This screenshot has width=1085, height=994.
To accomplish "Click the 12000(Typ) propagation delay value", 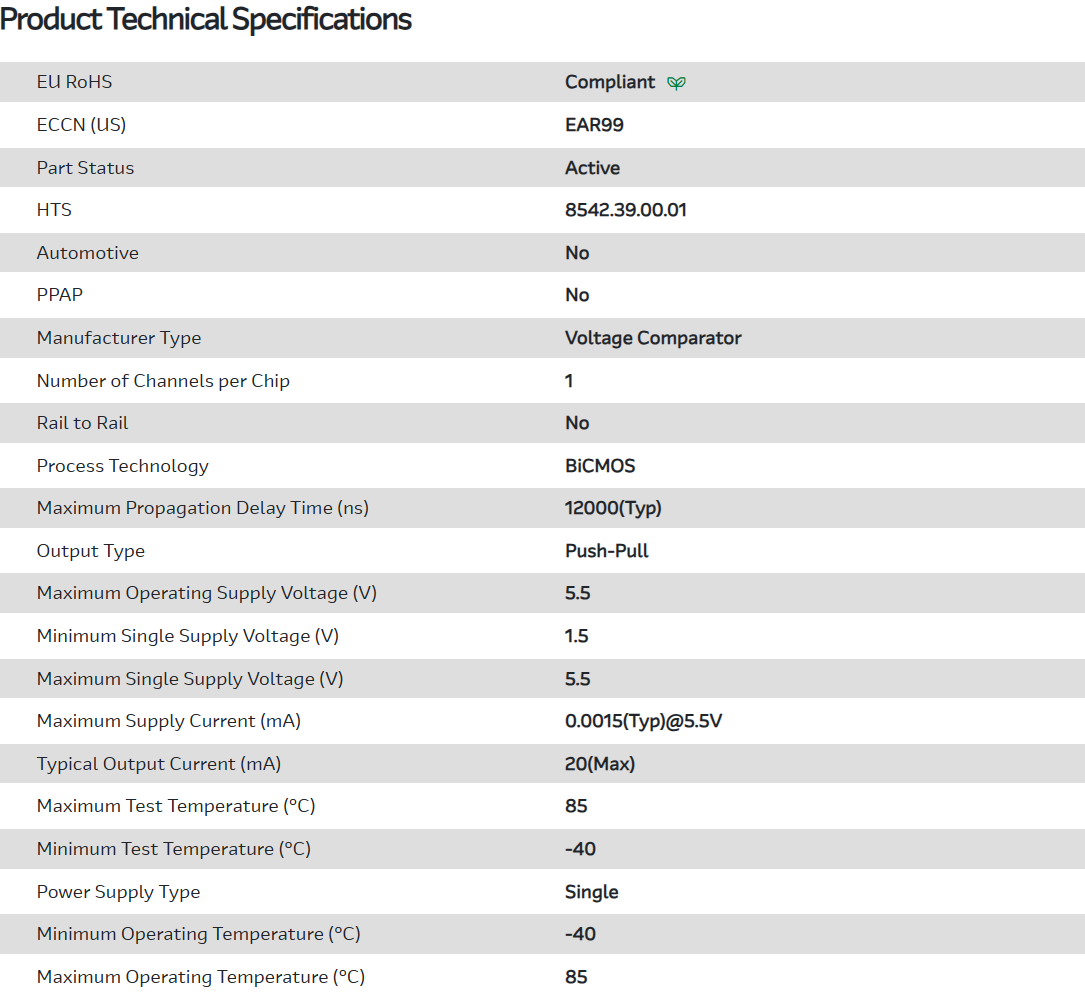I will click(613, 508).
